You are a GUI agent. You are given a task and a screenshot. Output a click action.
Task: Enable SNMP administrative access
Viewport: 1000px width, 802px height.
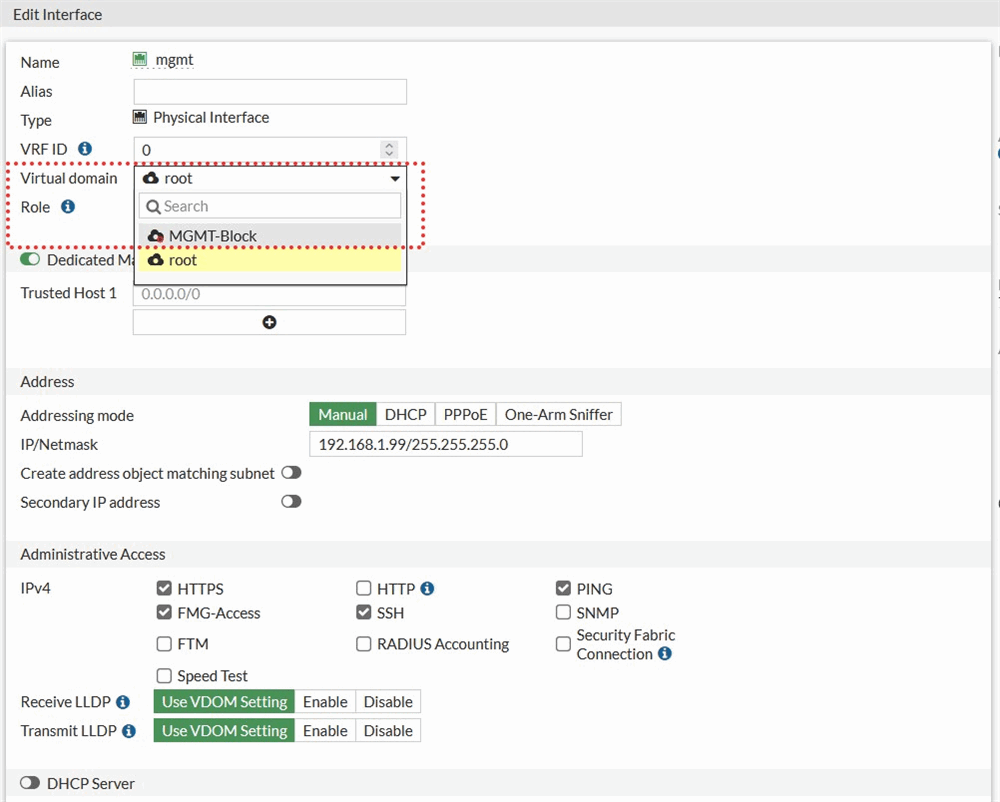click(564, 613)
